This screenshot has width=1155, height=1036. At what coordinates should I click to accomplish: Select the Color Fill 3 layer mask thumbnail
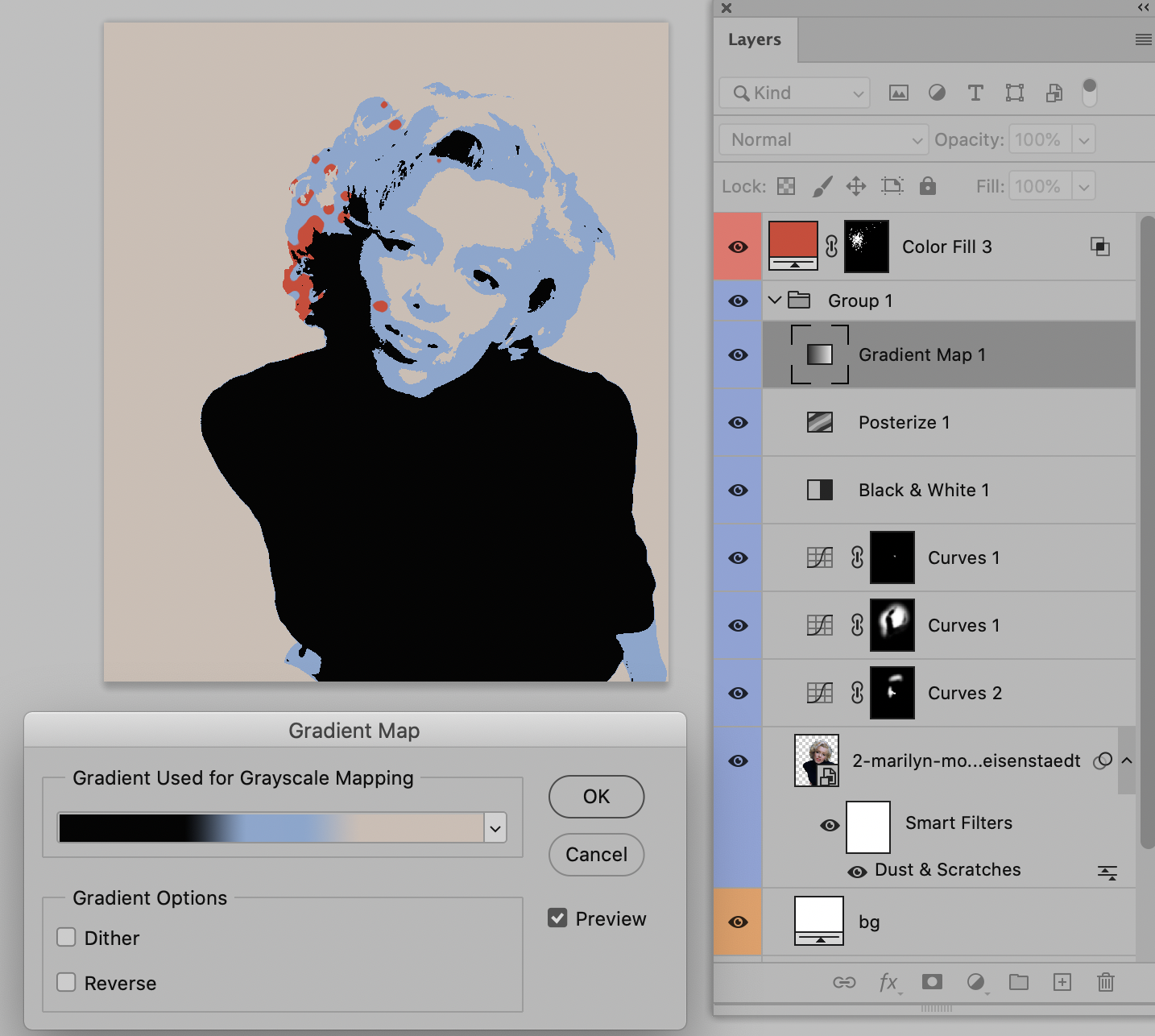click(x=867, y=247)
